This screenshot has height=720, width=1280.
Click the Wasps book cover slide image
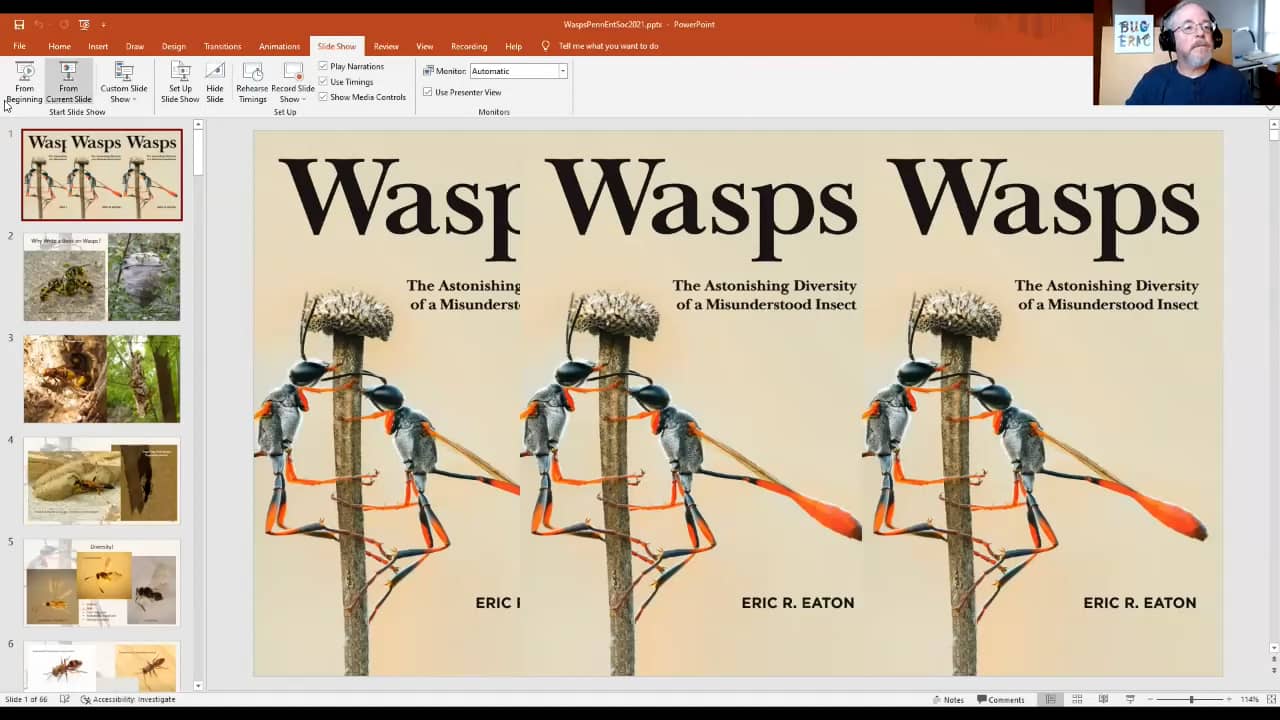point(738,403)
